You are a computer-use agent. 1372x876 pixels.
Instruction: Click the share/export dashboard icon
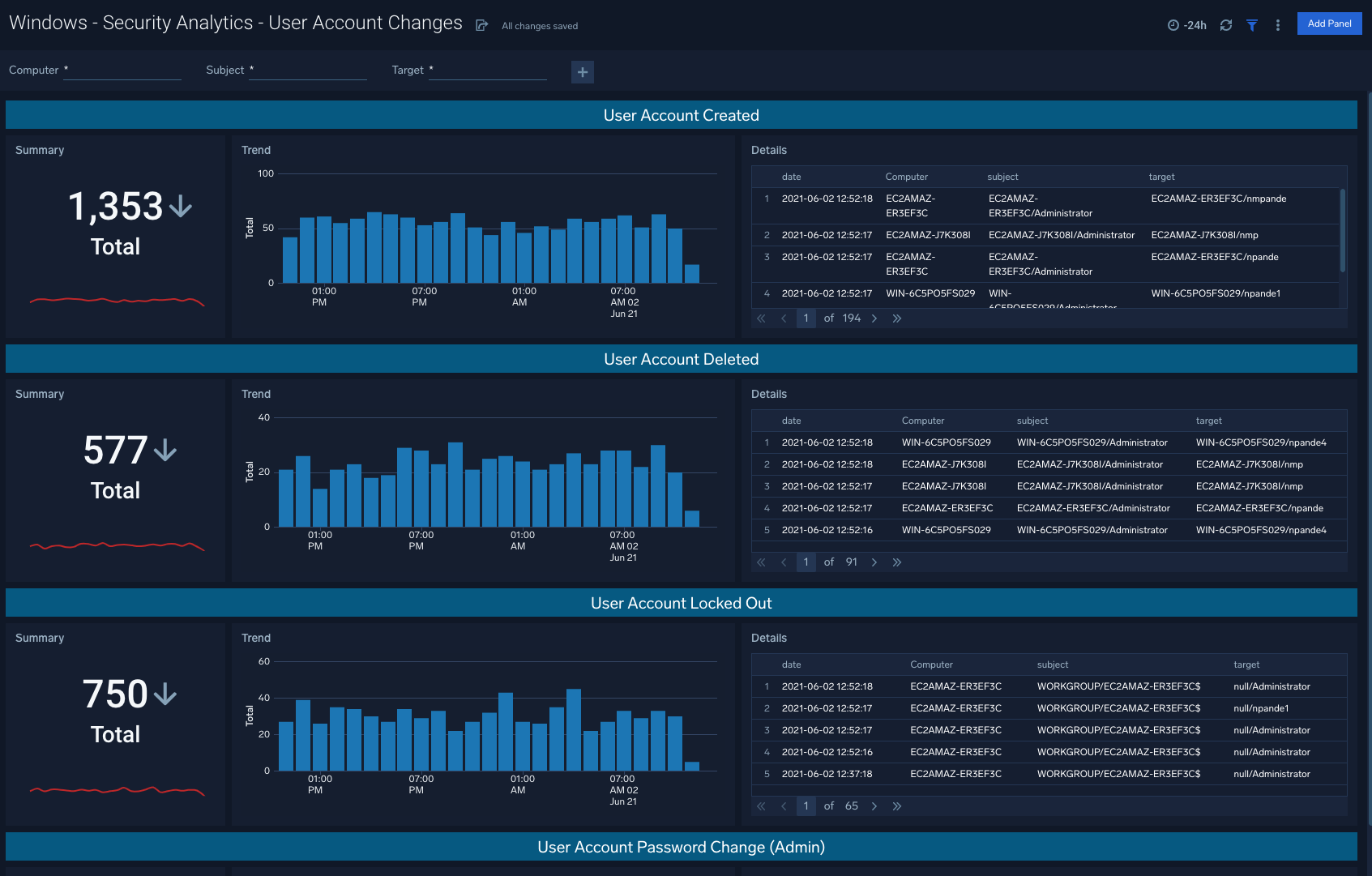[x=482, y=25]
